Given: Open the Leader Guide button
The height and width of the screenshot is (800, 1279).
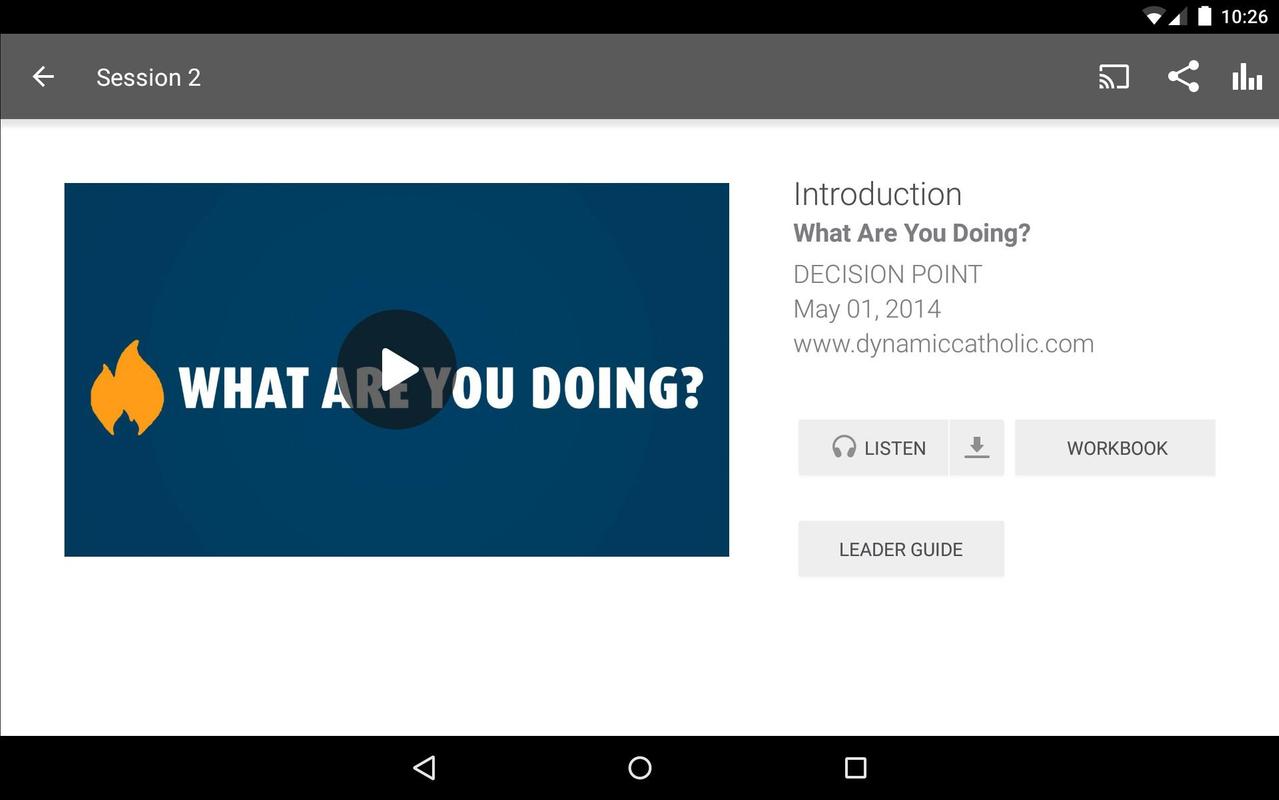Looking at the screenshot, I should tap(901, 549).
